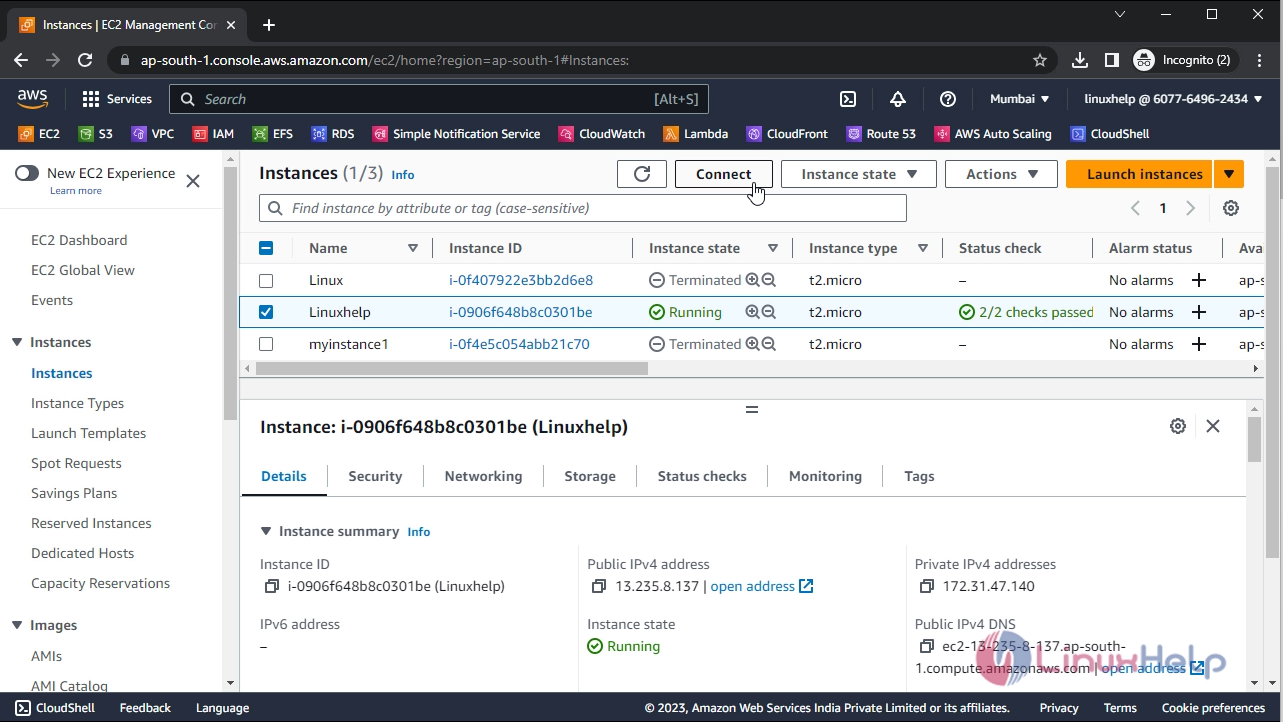Switch to the Storage tab
Viewport: 1283px width, 722px height.
(590, 476)
